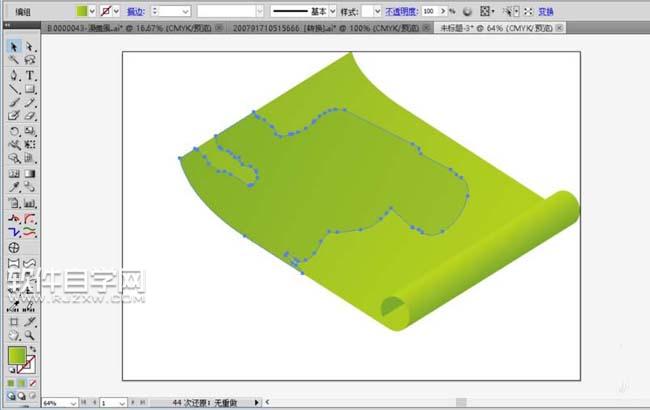Select the Type (T) tool
This screenshot has width=650, height=410.
coord(29,75)
